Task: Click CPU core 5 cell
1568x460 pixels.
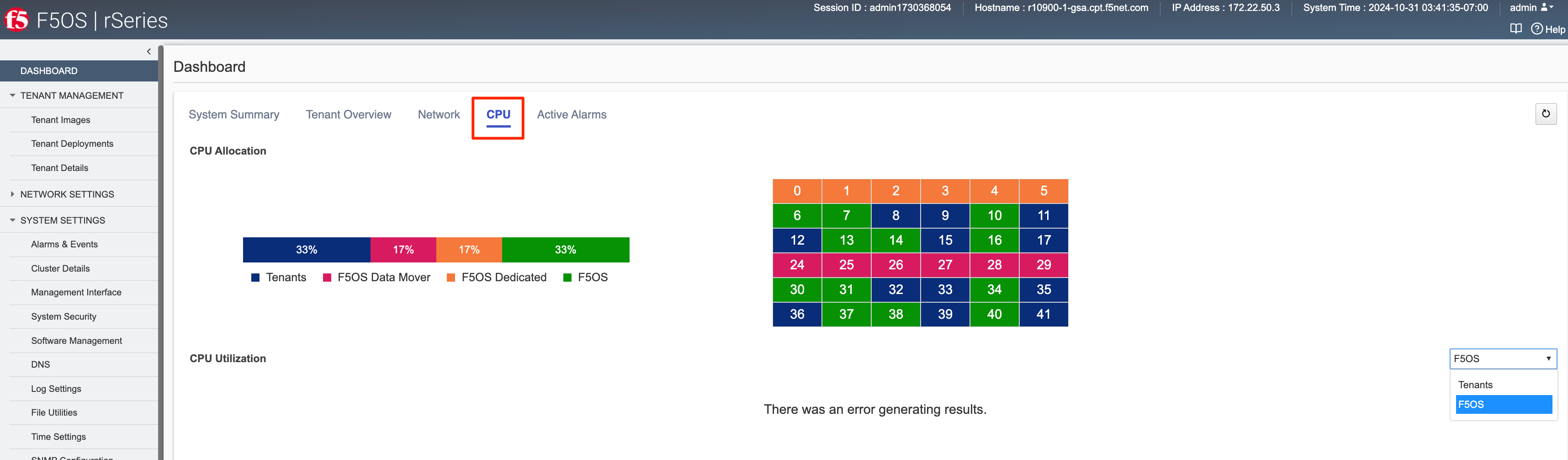Action: tap(1044, 191)
